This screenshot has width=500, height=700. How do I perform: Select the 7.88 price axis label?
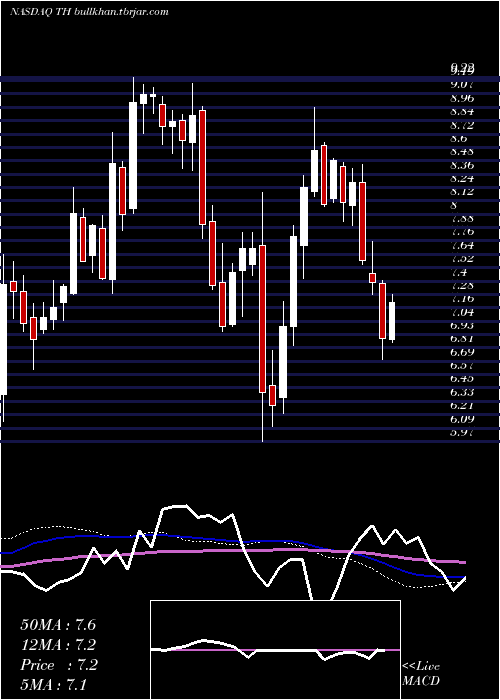click(462, 218)
